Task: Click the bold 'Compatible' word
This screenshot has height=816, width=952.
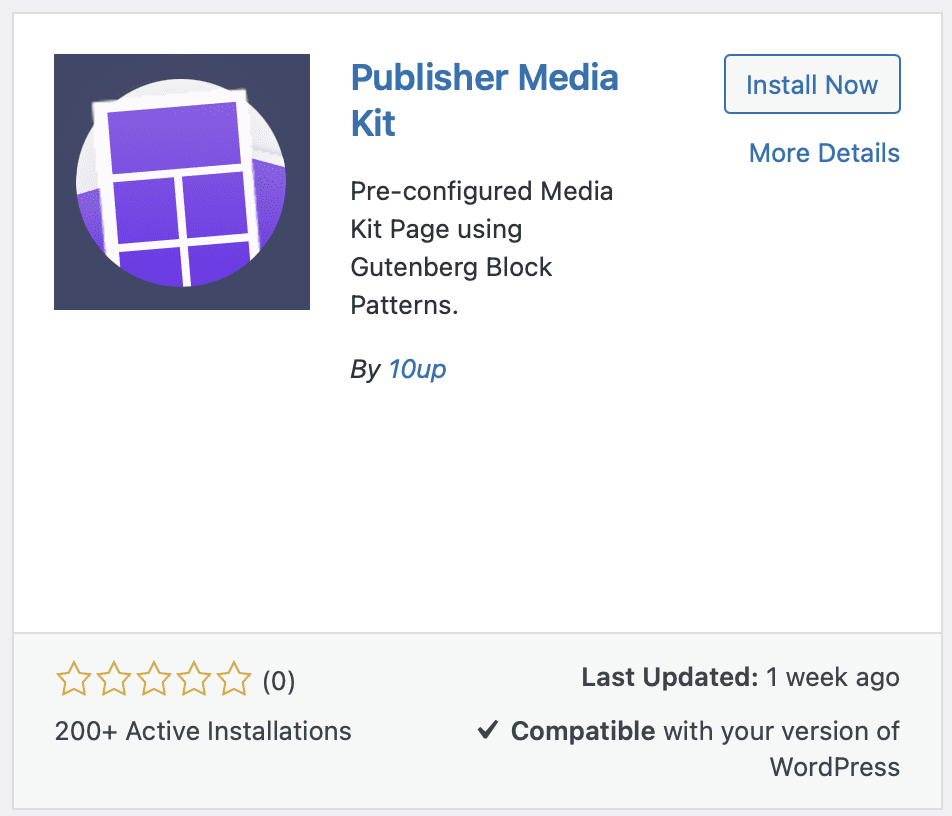Action: click(x=583, y=731)
